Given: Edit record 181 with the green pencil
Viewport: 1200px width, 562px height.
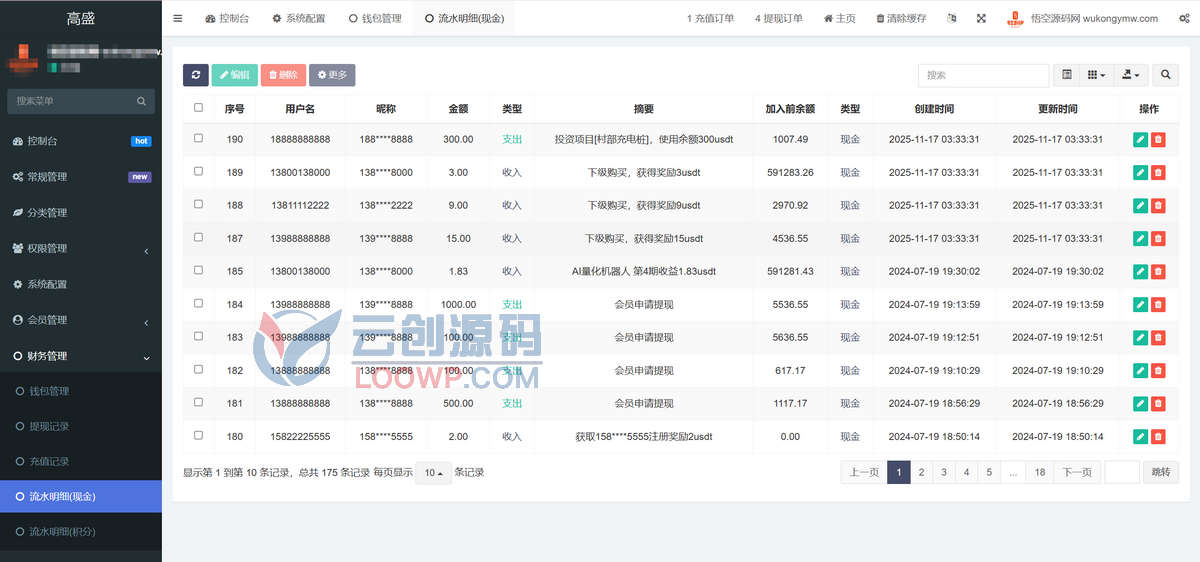Looking at the screenshot, I should [x=1140, y=404].
